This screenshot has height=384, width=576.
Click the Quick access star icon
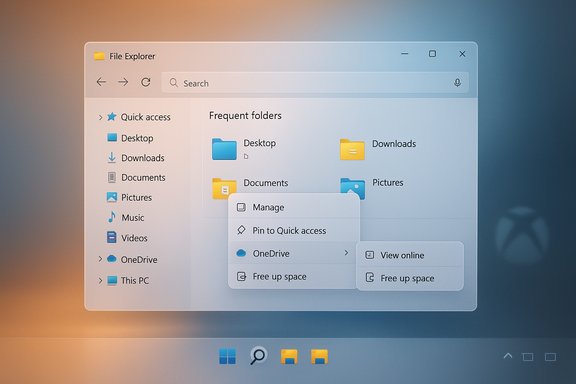(x=112, y=116)
